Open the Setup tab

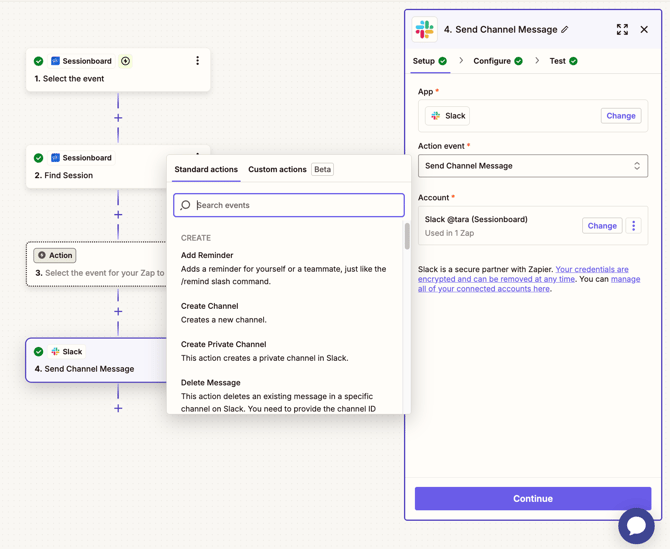pos(429,61)
